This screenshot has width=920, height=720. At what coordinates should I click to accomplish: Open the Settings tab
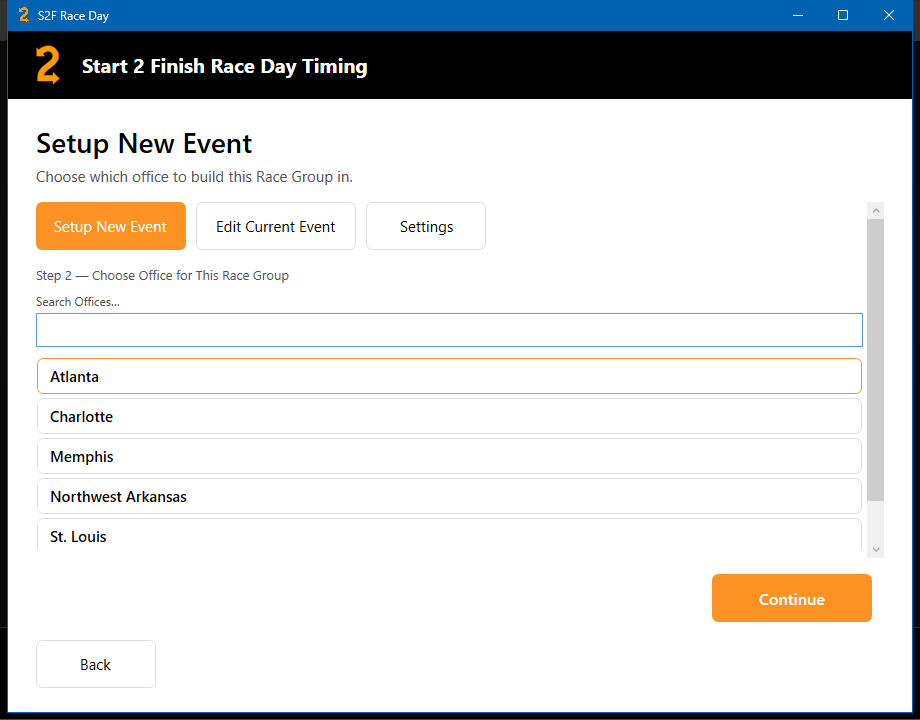pyautogui.click(x=426, y=226)
